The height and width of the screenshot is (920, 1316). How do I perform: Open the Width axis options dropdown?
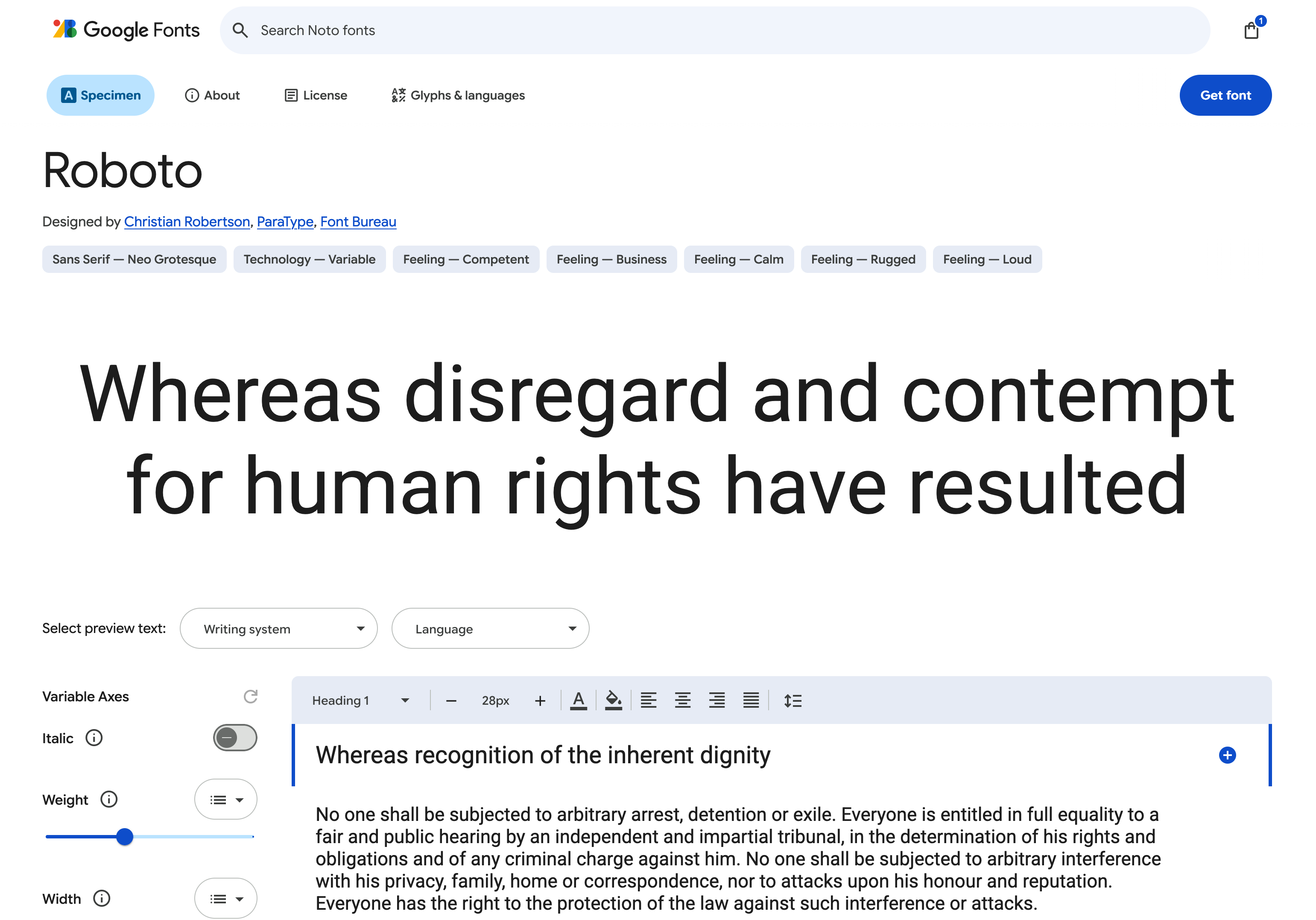pyautogui.click(x=226, y=898)
